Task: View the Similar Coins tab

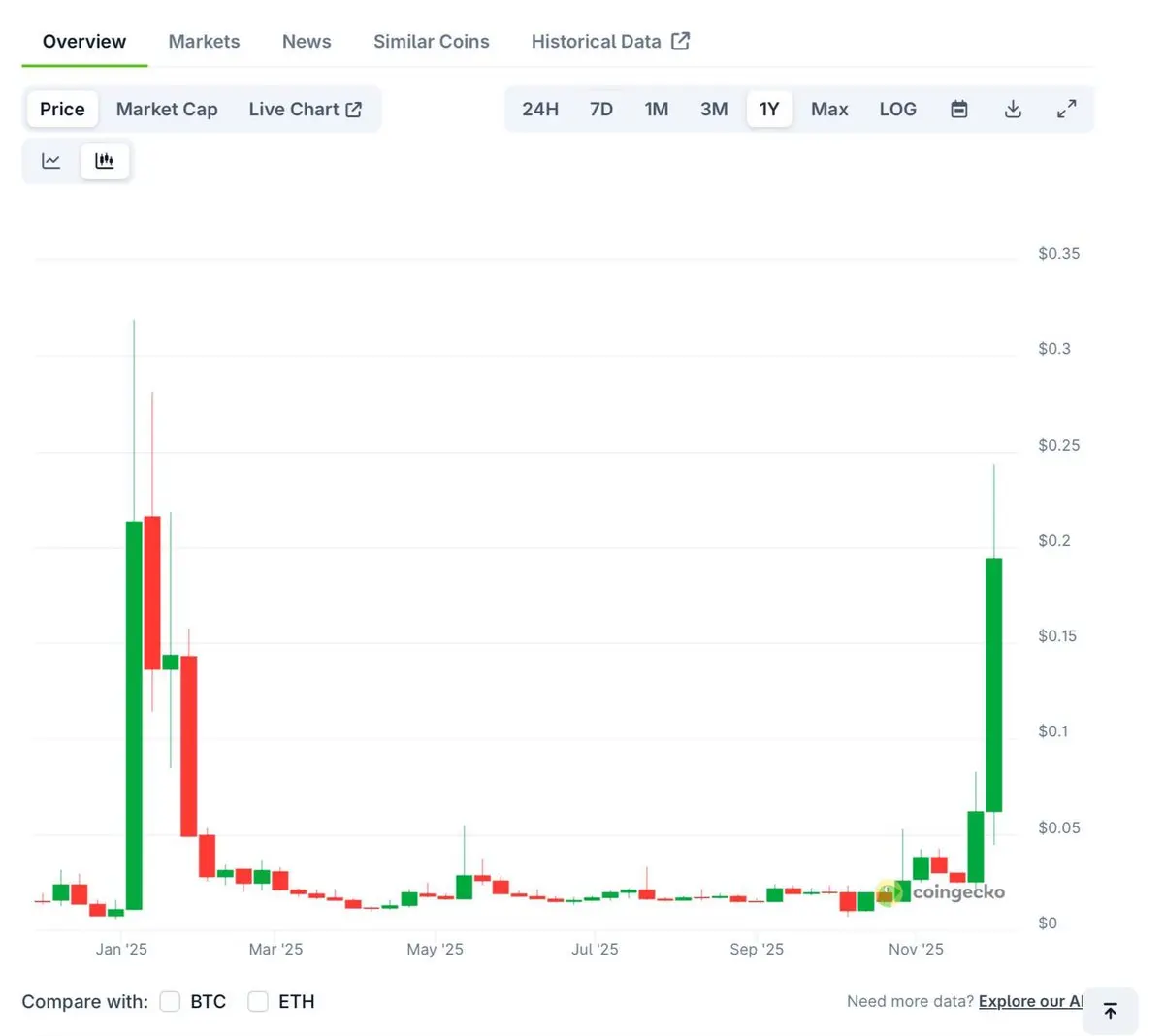Action: pos(432,41)
